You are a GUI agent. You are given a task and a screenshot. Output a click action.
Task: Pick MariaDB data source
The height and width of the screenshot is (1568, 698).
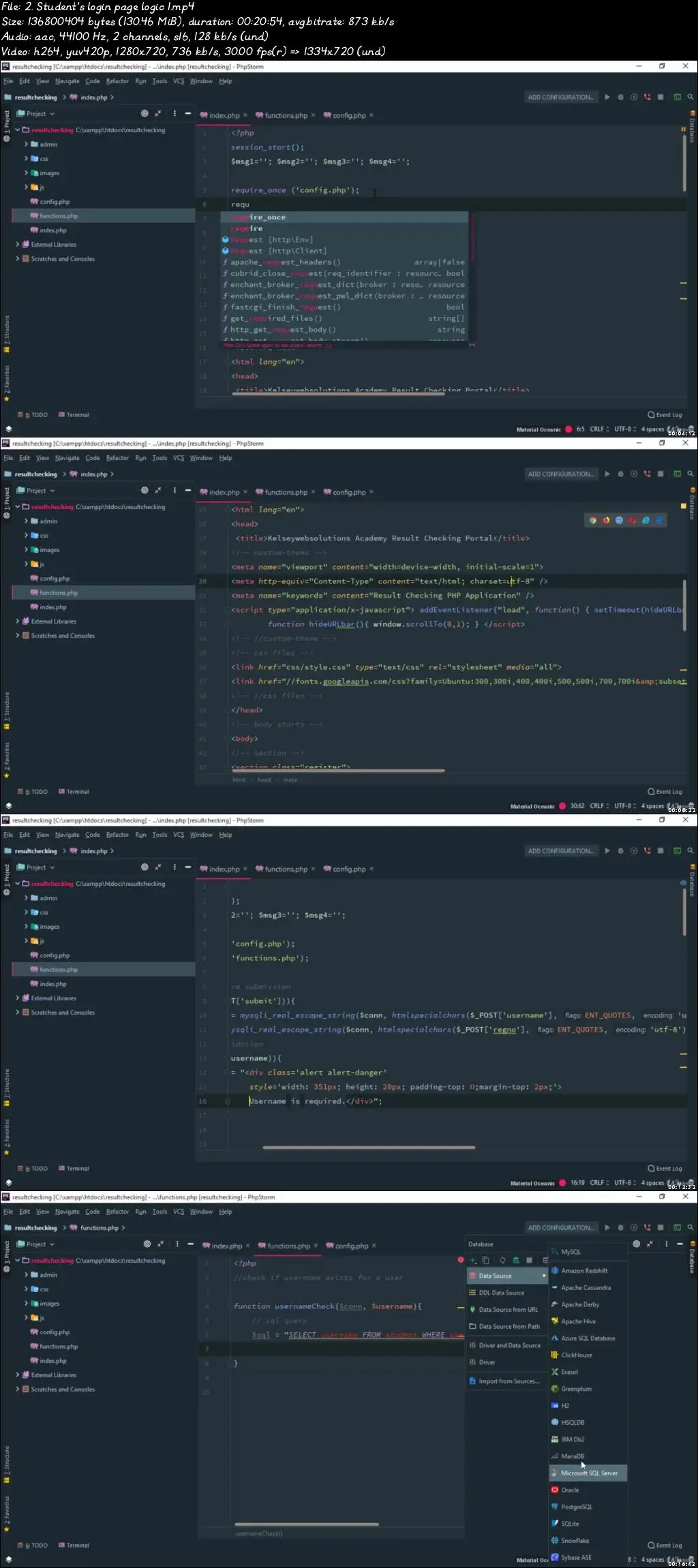tap(588, 1456)
